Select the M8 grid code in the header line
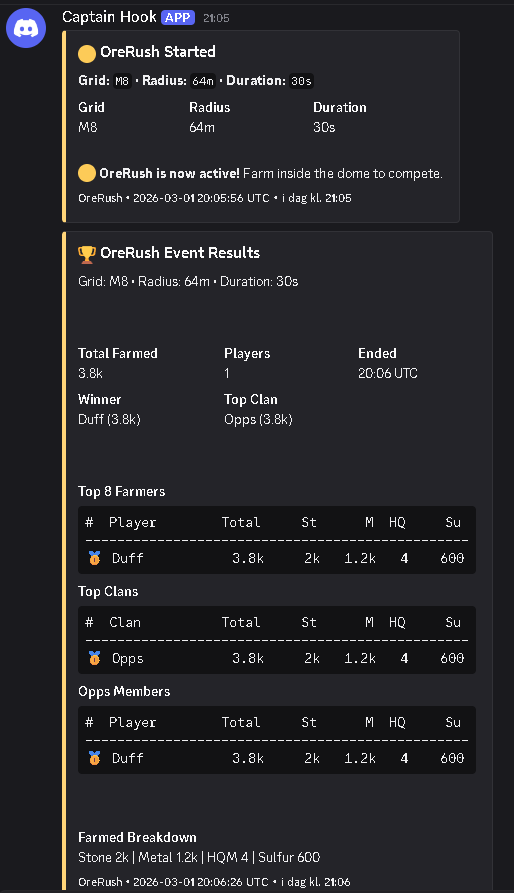The image size is (514, 893). [x=122, y=81]
